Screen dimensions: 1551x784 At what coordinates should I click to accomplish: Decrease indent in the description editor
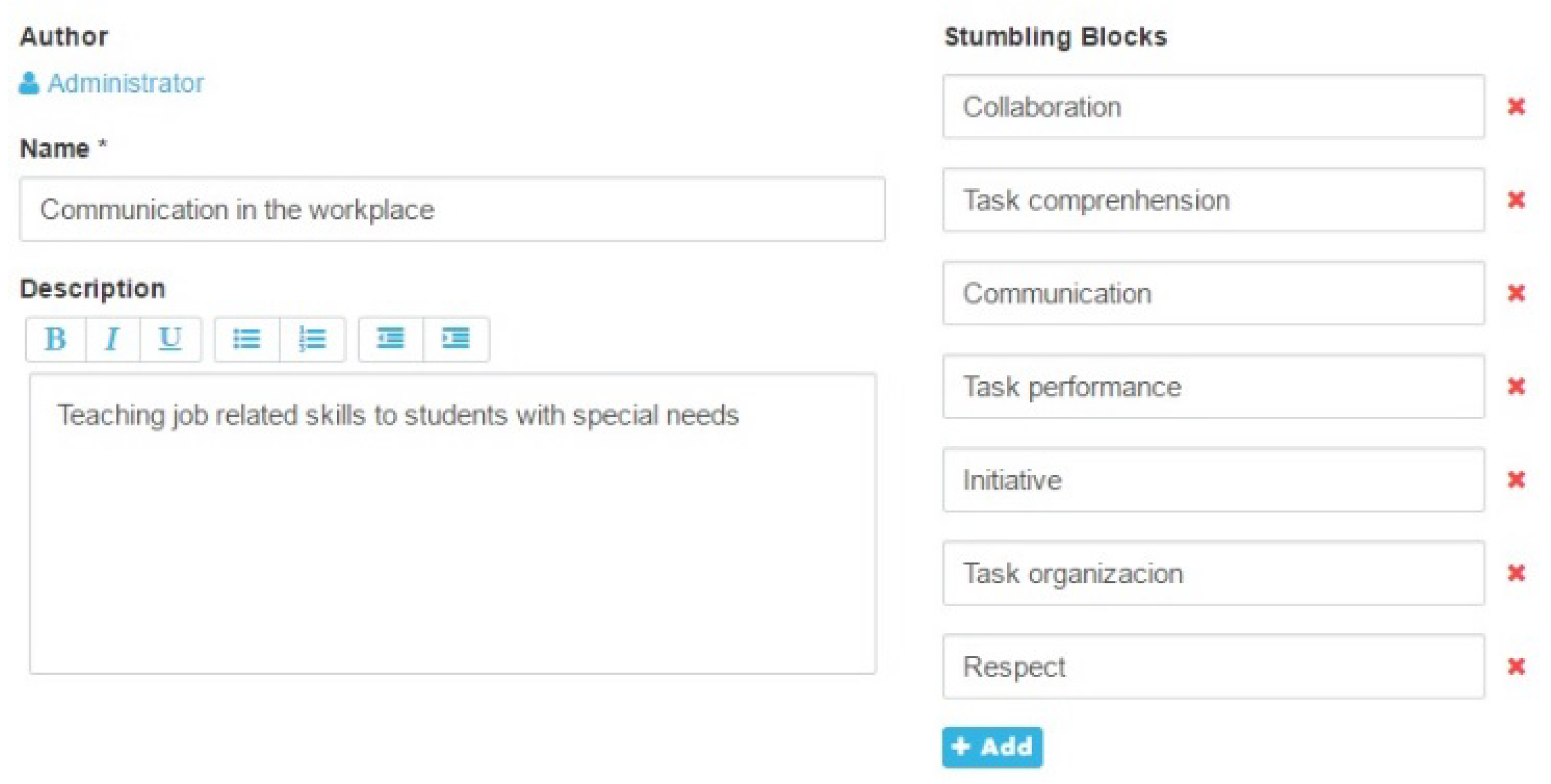(391, 339)
